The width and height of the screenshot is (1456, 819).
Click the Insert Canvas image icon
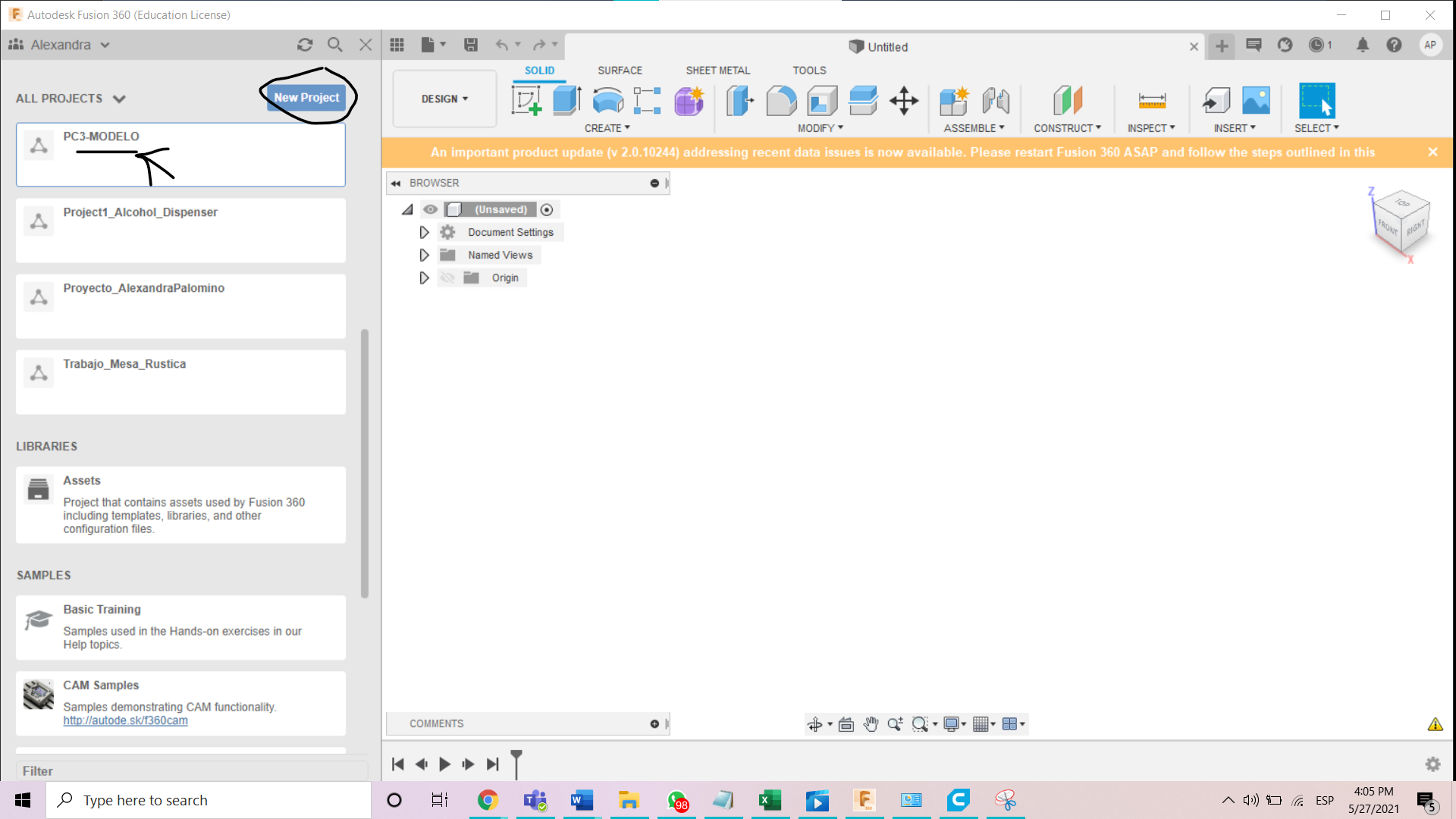tap(1256, 100)
